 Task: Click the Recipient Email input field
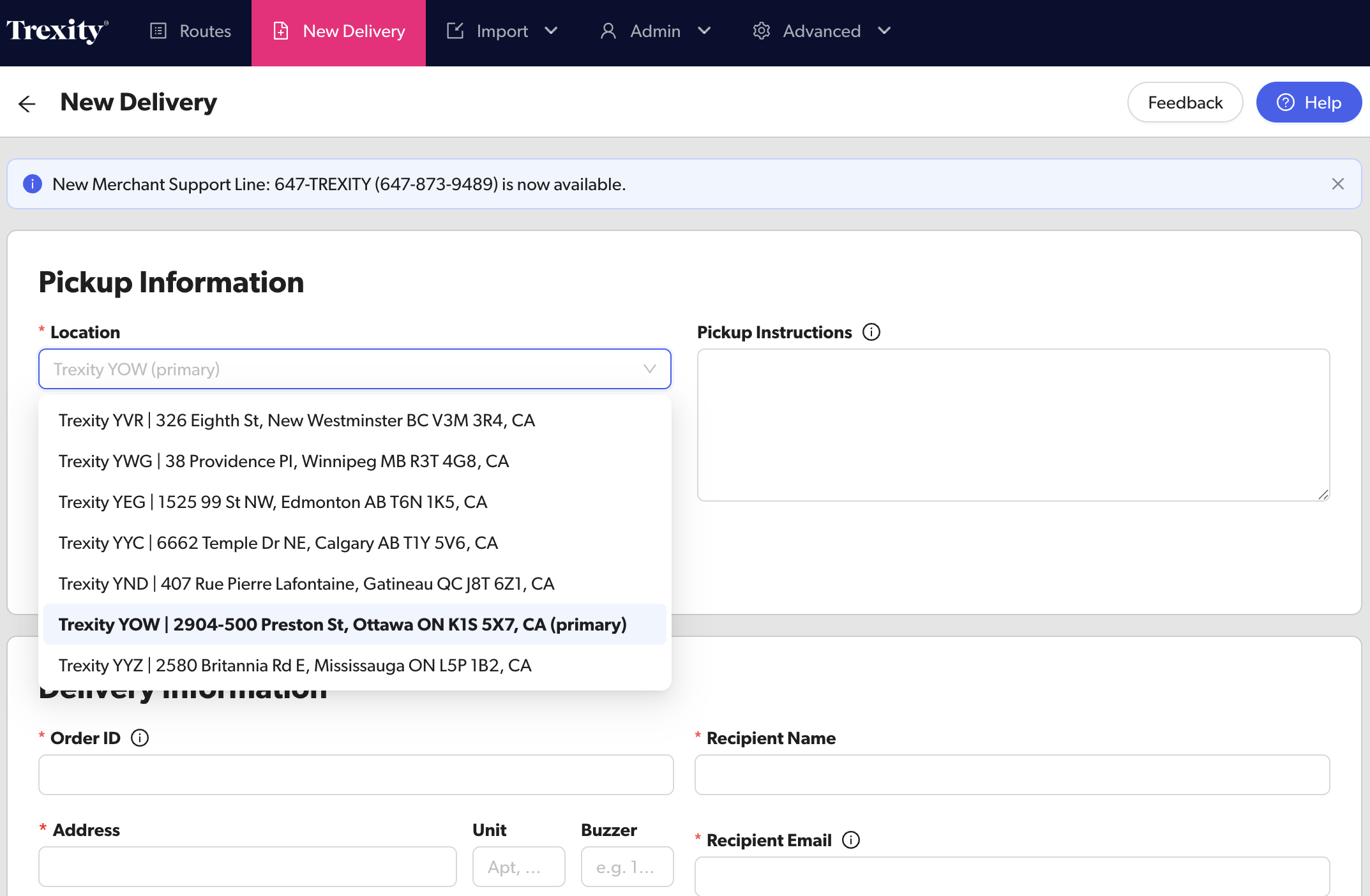pyautogui.click(x=1012, y=876)
